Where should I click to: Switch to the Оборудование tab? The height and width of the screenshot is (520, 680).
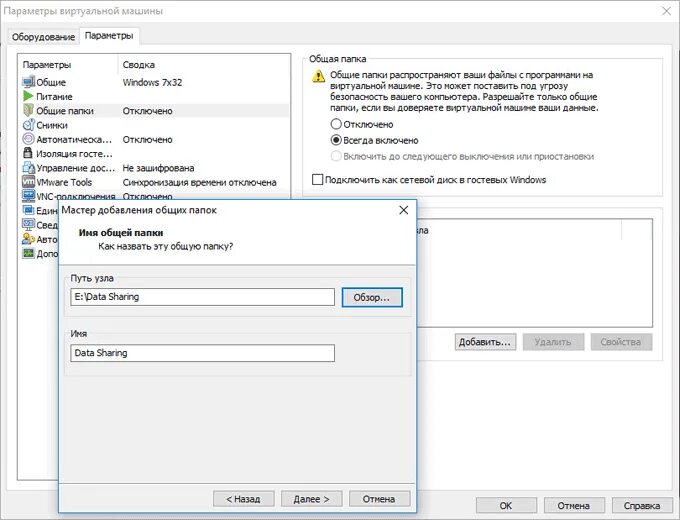click(x=43, y=37)
